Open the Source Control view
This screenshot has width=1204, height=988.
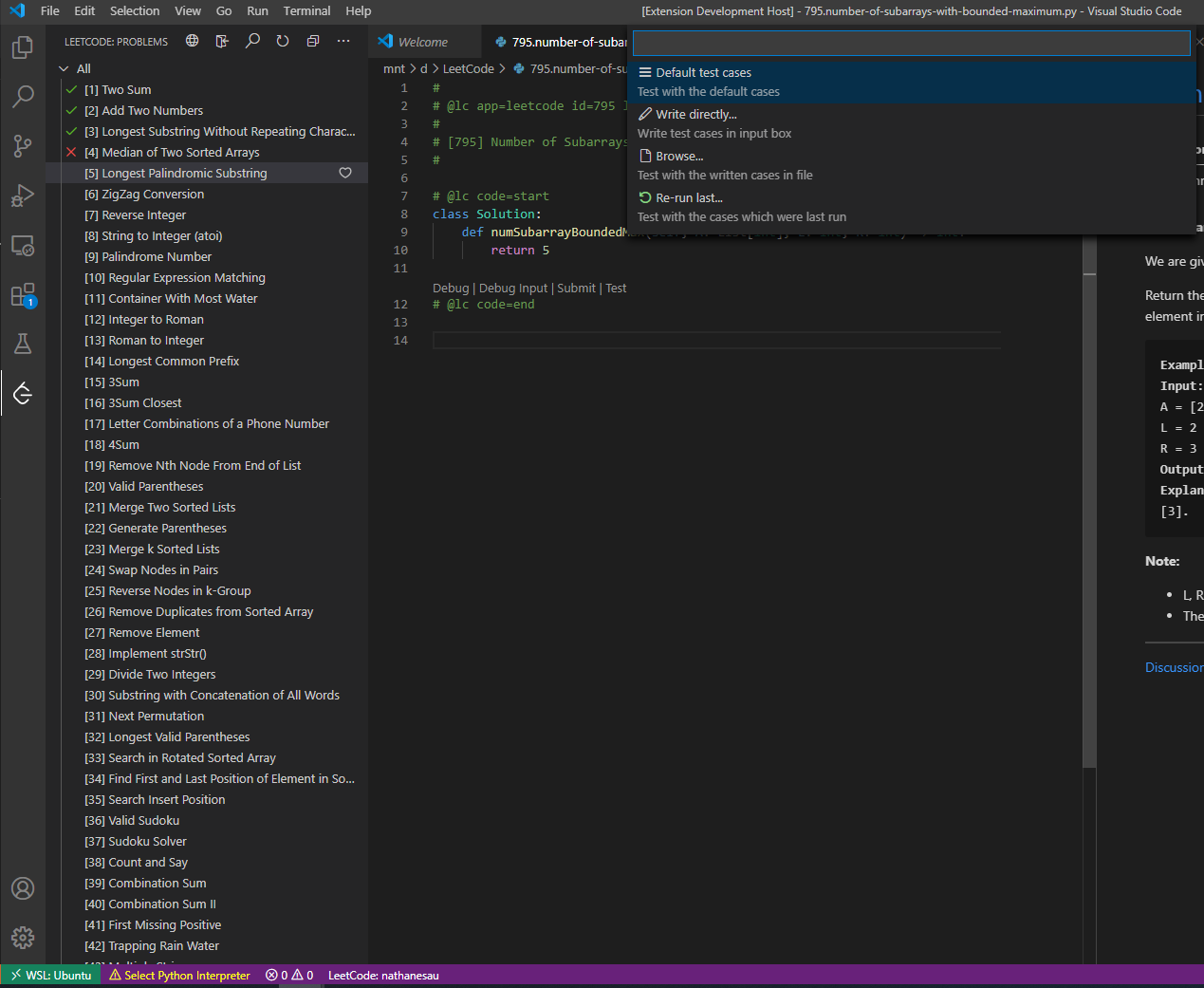tap(23, 145)
